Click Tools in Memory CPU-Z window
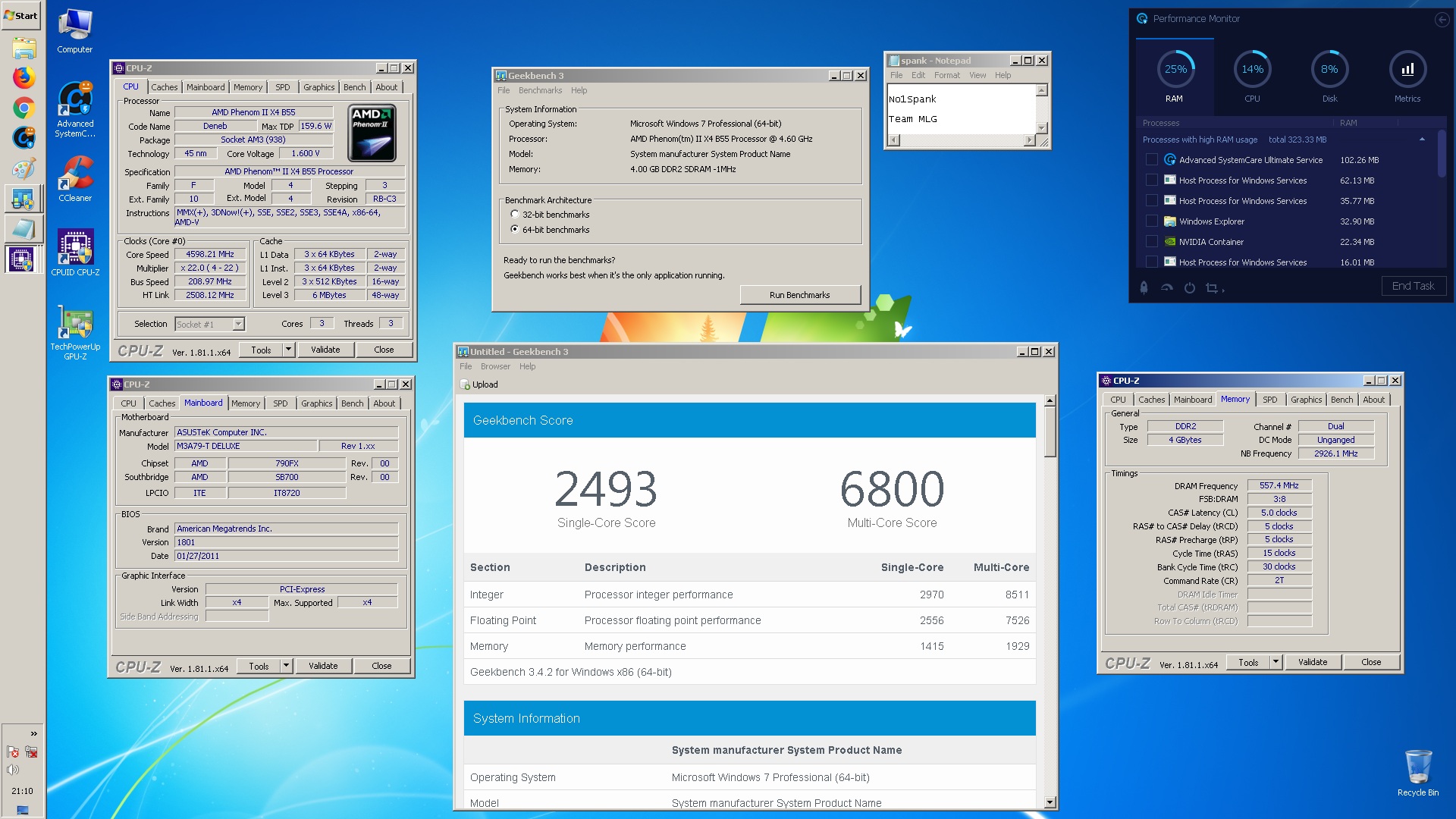This screenshot has width=1456, height=819. point(1248,662)
